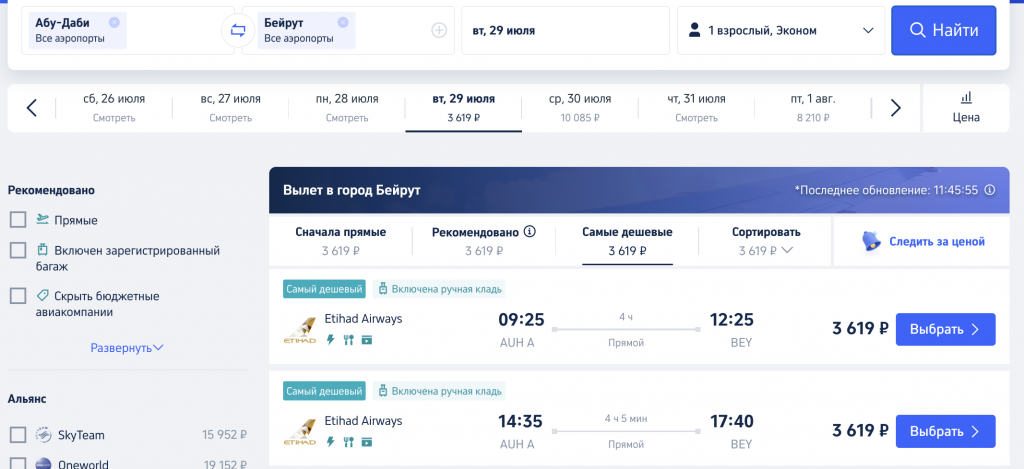Show previous dates with left arrow

pyautogui.click(x=31, y=108)
